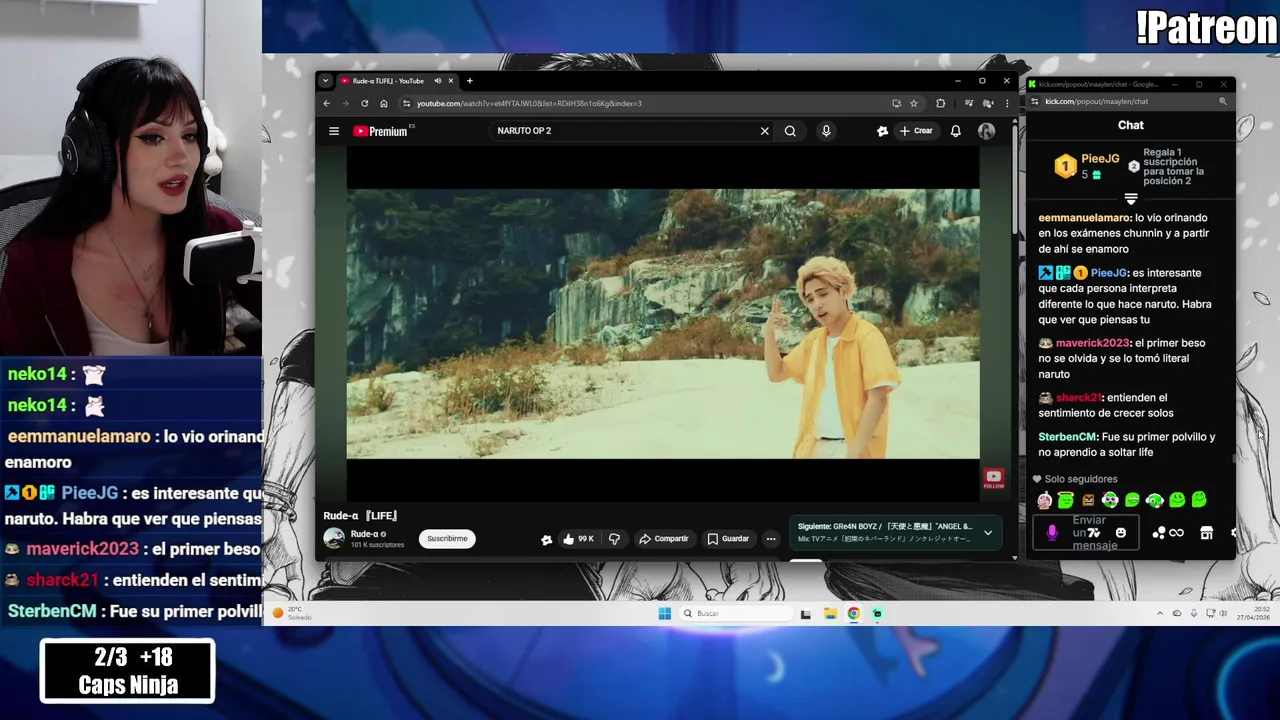Open Chrome three-dot menu
The width and height of the screenshot is (1280, 720).
[x=1006, y=103]
